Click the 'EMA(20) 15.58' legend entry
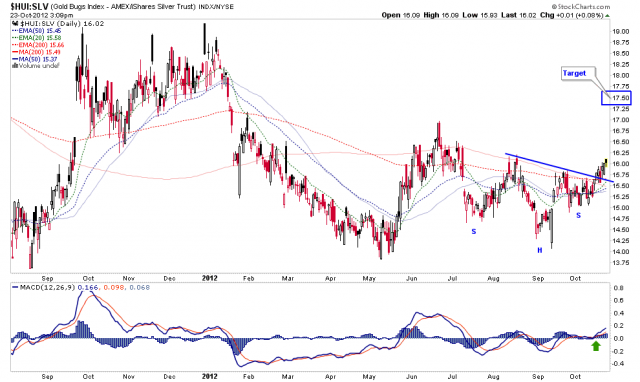The image size is (640, 382). (37, 38)
